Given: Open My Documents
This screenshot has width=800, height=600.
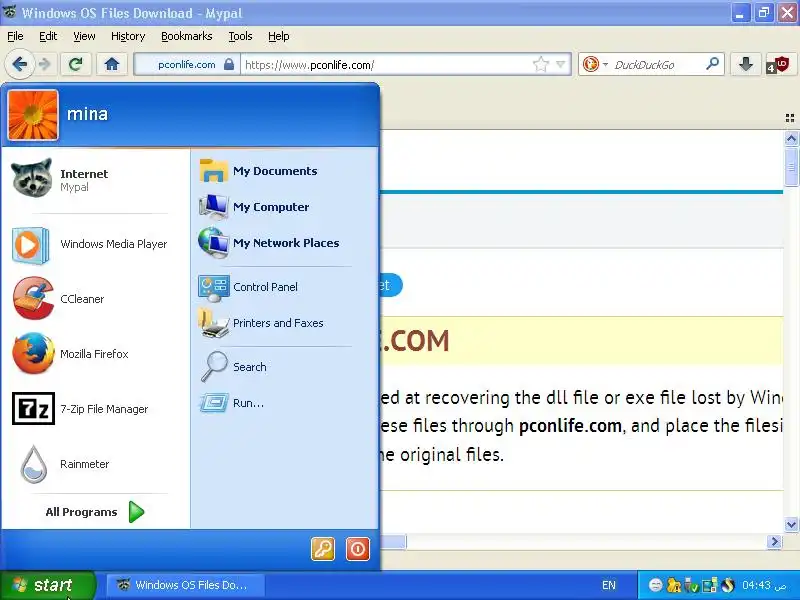Looking at the screenshot, I should 285,171.
